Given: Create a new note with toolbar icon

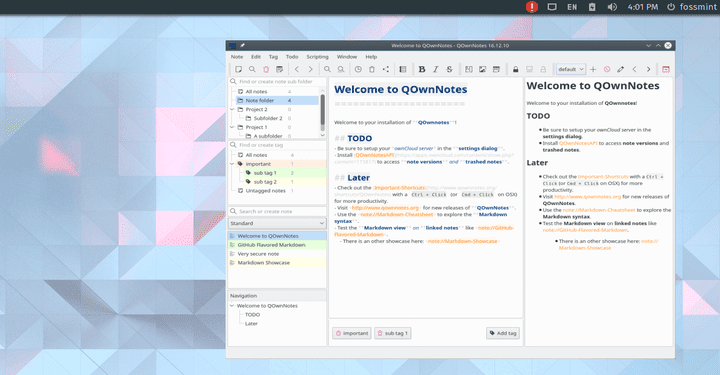Looking at the screenshot, I should point(238,69).
